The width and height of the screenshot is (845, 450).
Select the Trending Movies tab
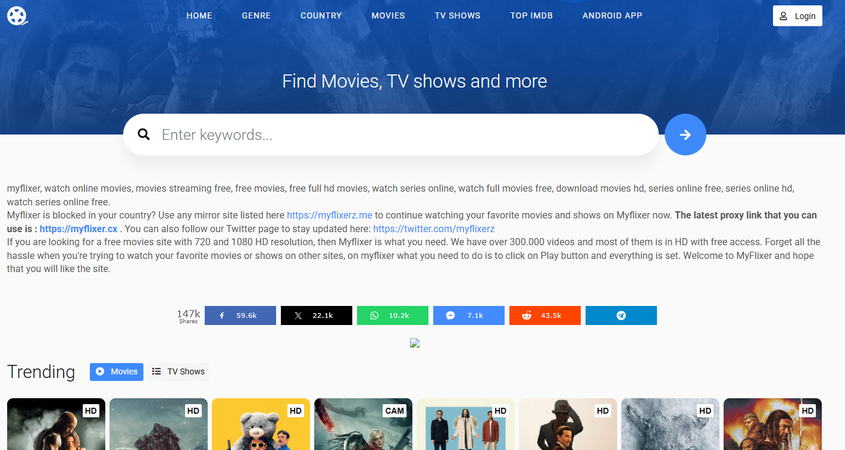116,371
